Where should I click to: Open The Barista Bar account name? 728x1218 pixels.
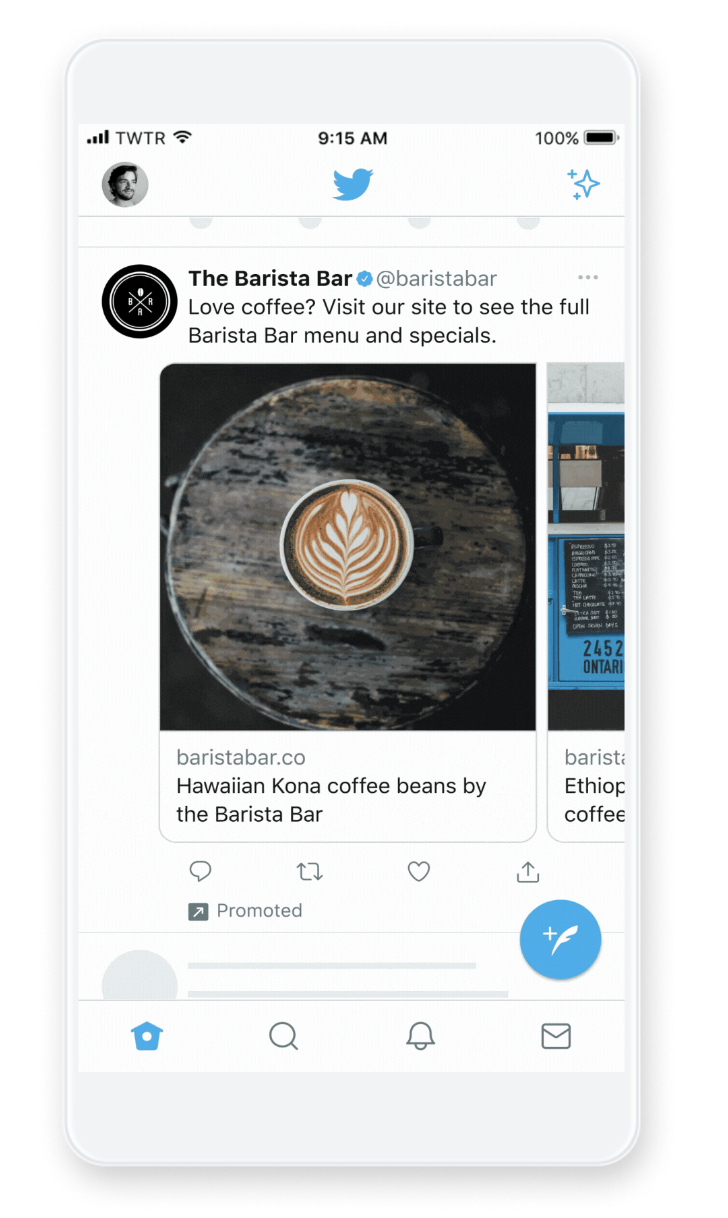coord(270,279)
